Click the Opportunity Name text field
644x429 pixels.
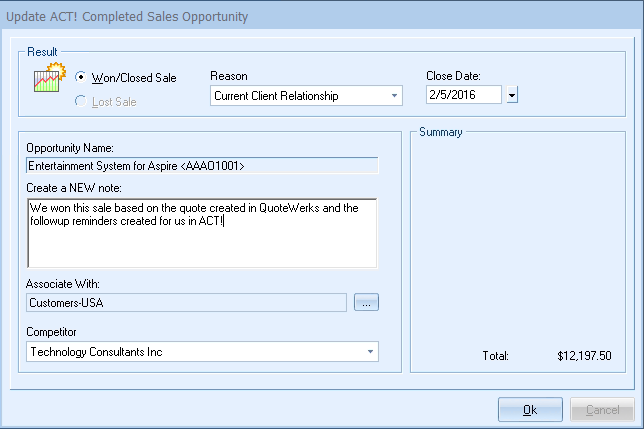202,166
